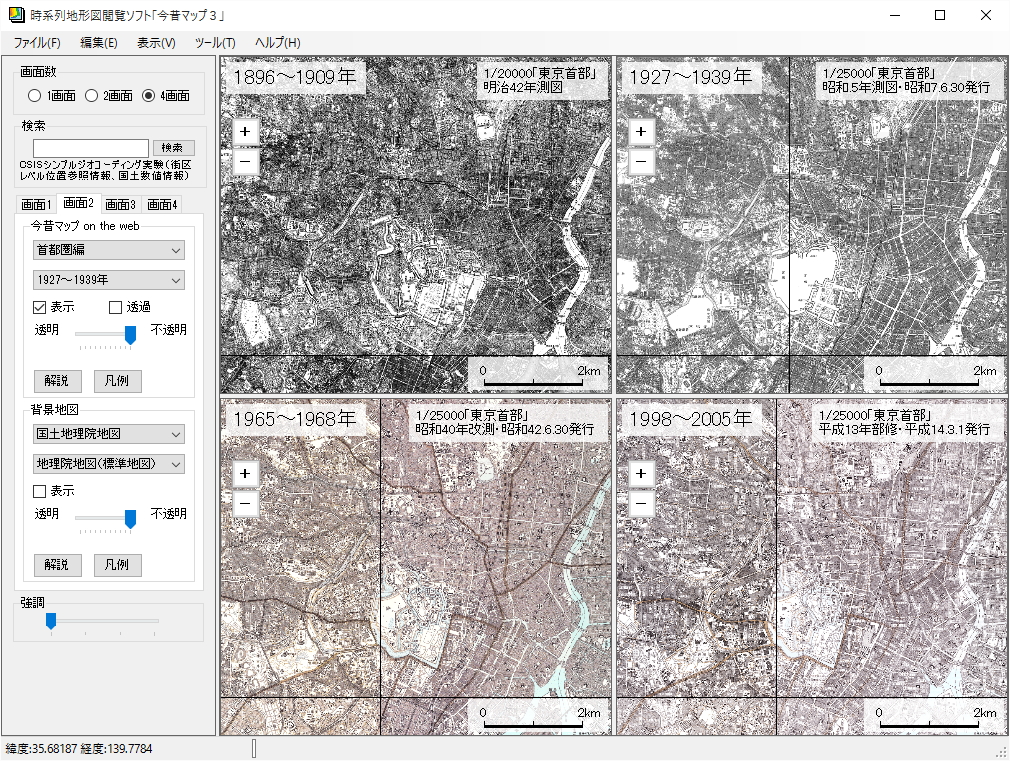
Task: Open the ファイル(F) menu
Action: click(37, 43)
